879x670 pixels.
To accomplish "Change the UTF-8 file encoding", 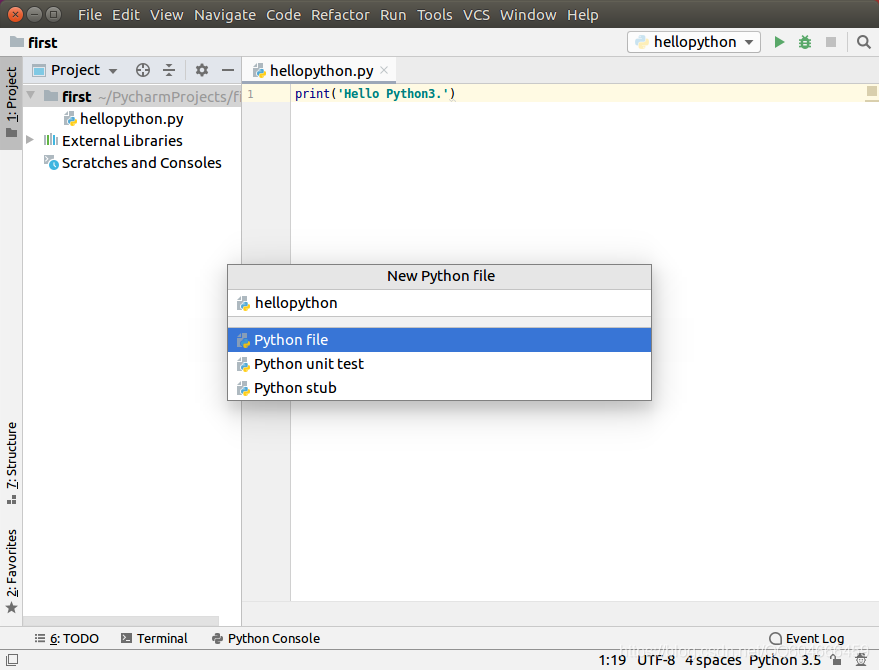I will pos(655,660).
